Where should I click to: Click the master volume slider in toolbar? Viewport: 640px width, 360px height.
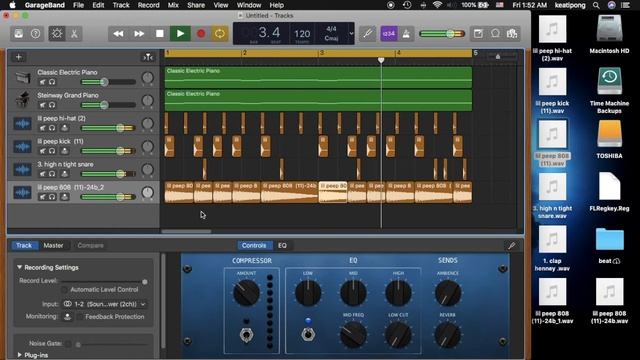(x=442, y=33)
